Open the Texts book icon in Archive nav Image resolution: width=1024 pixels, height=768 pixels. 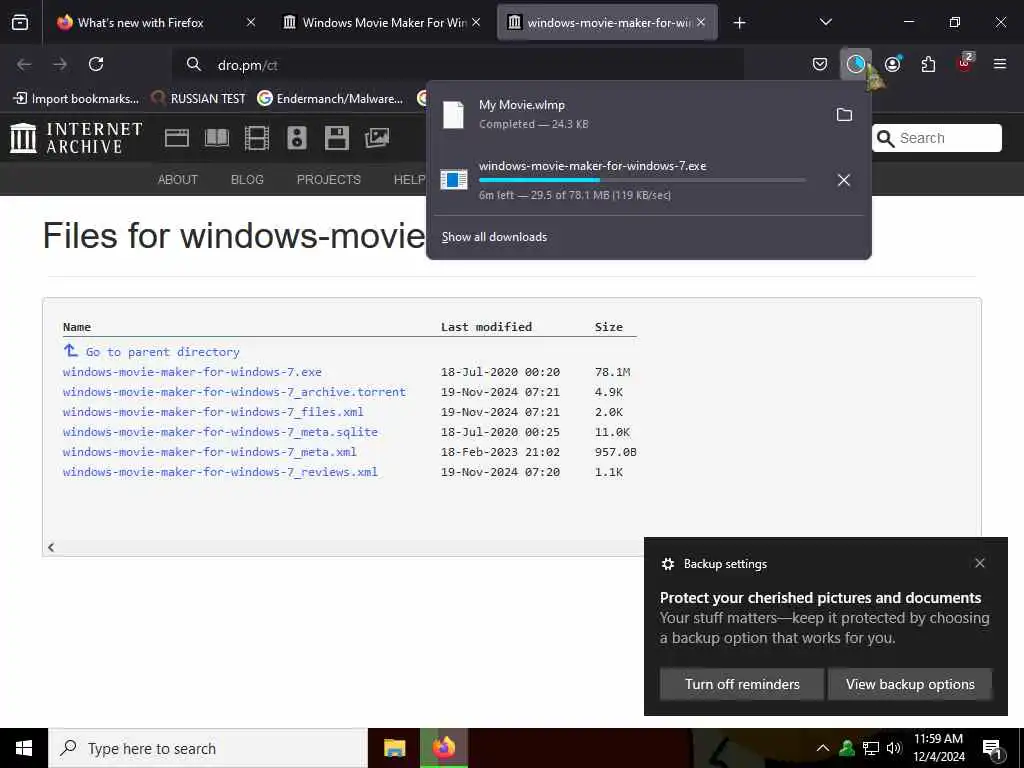pyautogui.click(x=217, y=138)
